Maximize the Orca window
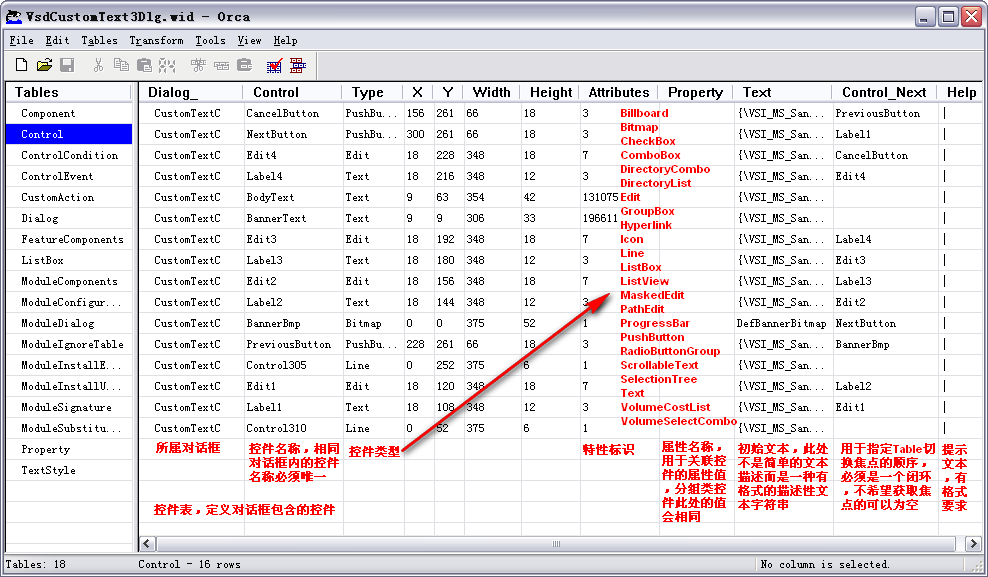The image size is (988, 577). (948, 17)
